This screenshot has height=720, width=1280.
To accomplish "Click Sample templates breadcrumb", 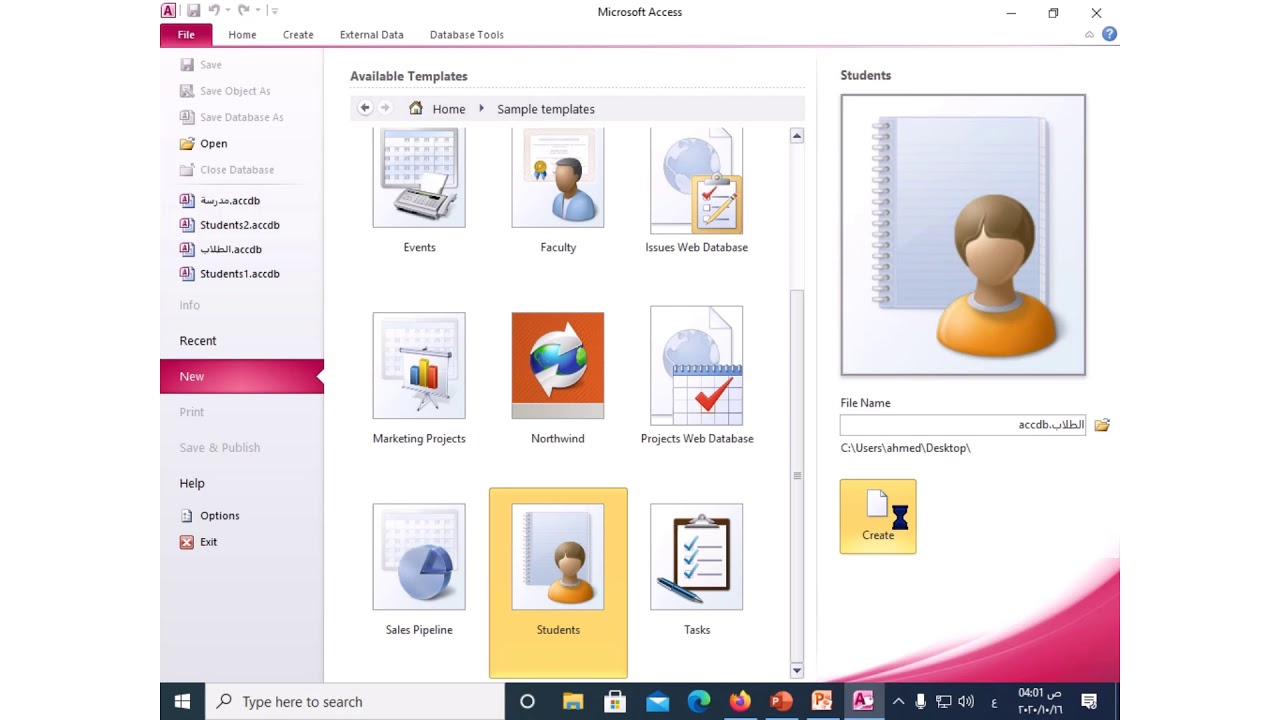I will [546, 109].
